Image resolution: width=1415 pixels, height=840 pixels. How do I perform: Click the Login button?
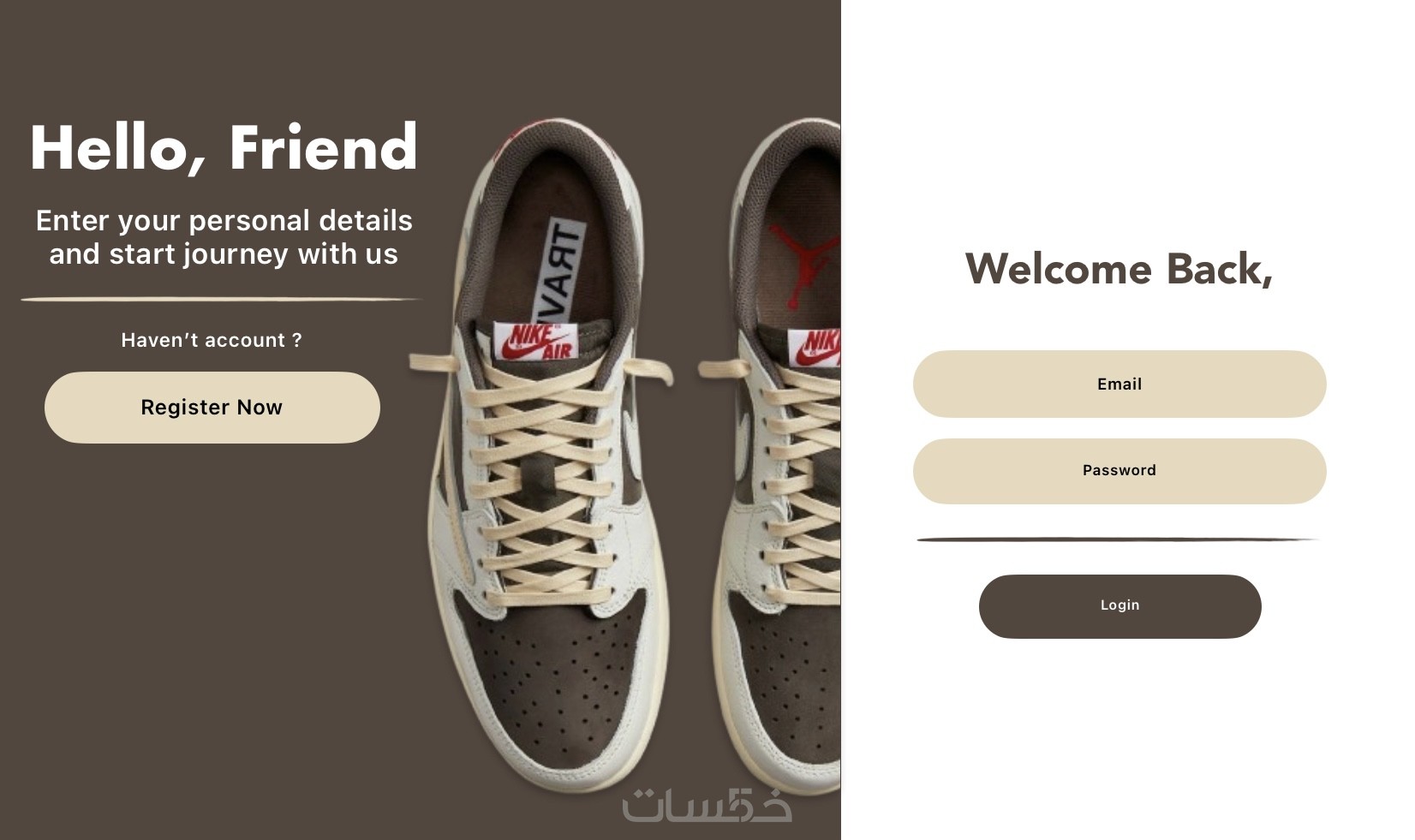click(1119, 606)
